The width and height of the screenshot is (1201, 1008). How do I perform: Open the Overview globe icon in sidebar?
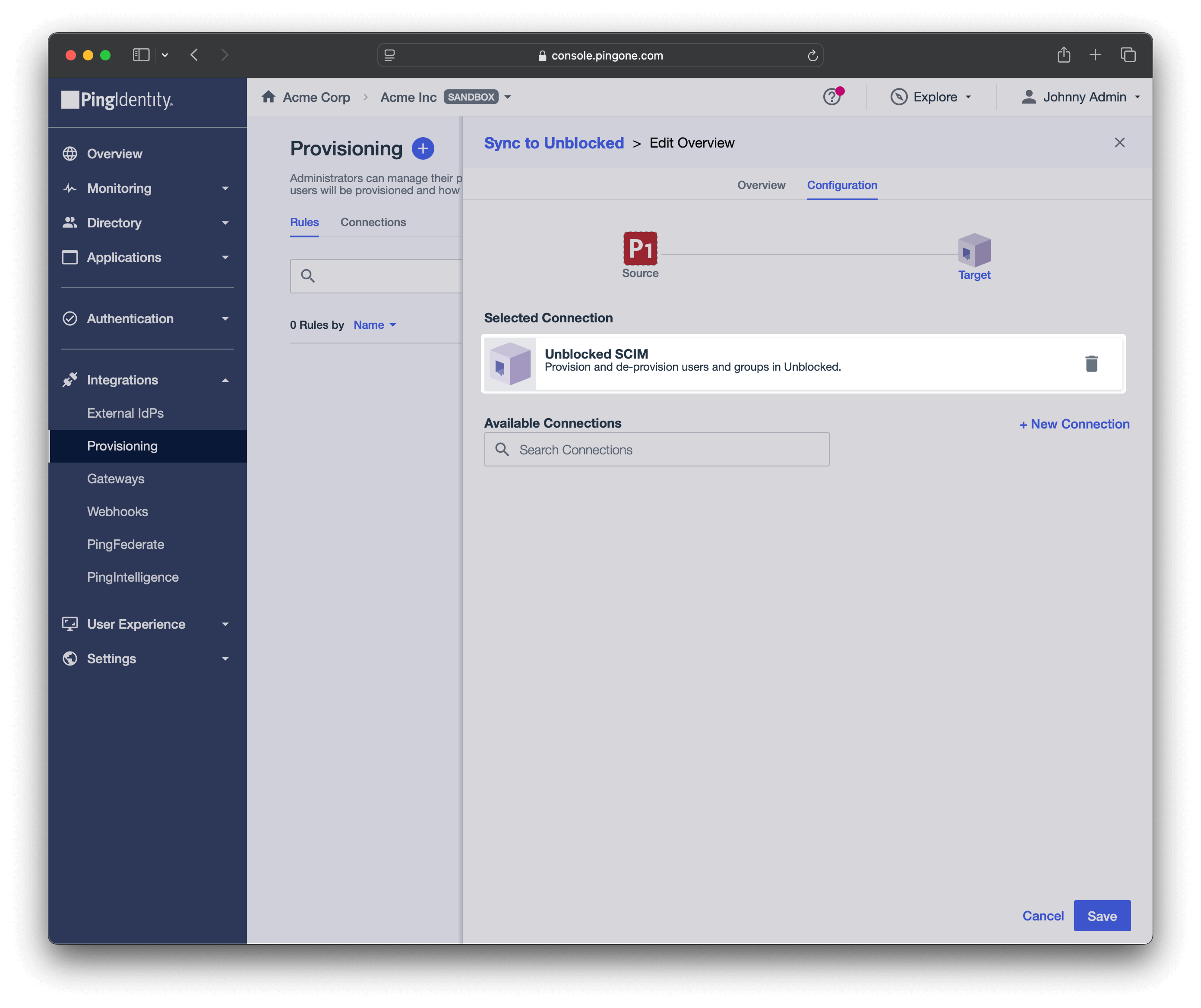(70, 154)
